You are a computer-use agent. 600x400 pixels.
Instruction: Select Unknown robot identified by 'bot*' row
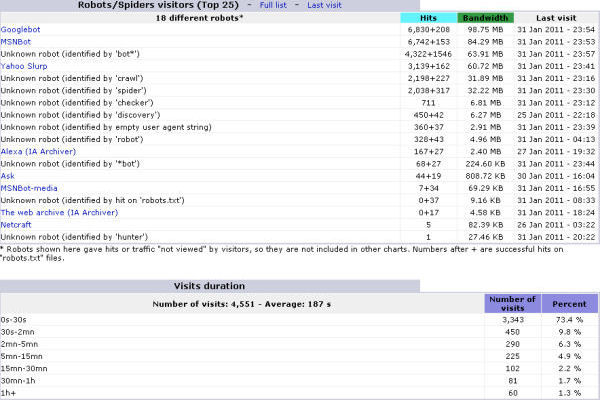click(299, 54)
